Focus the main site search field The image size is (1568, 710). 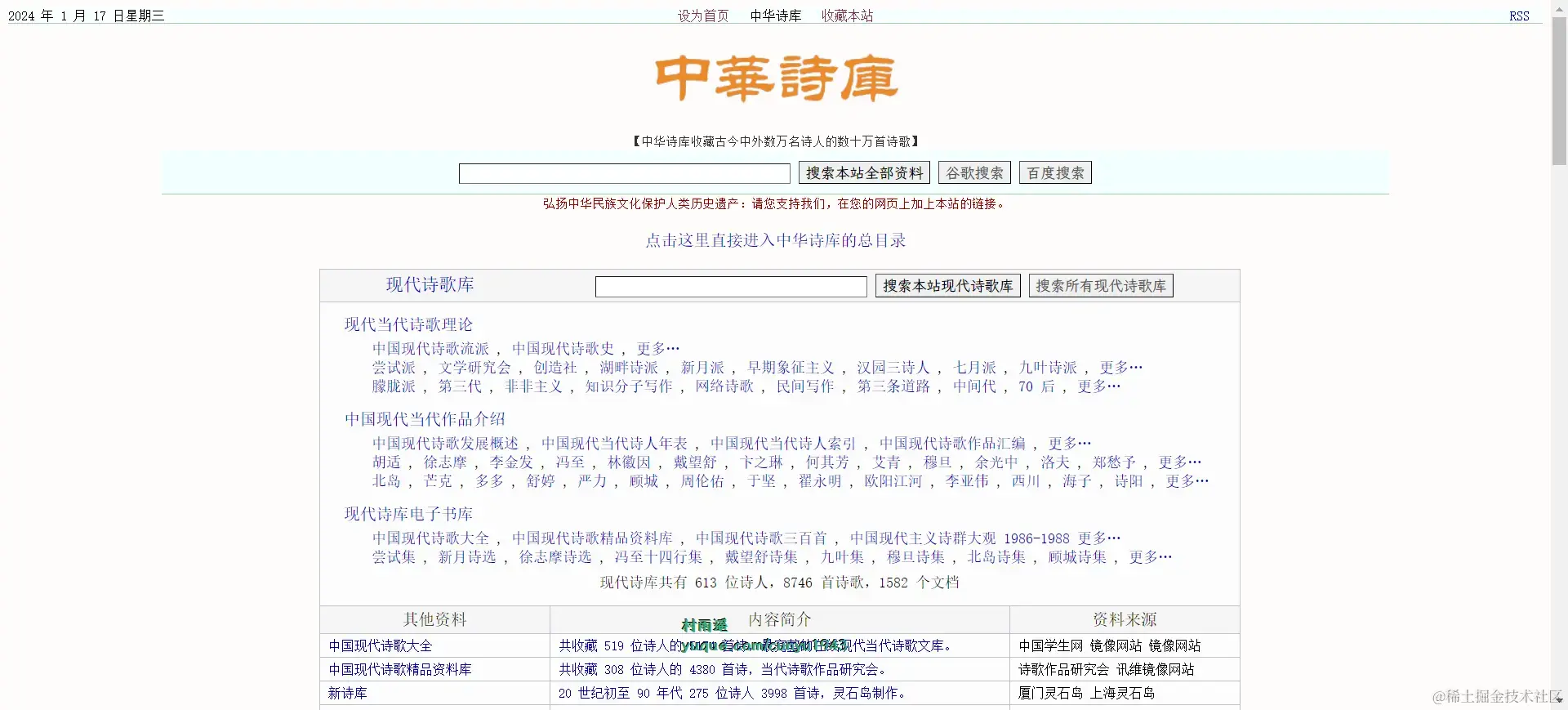[624, 173]
